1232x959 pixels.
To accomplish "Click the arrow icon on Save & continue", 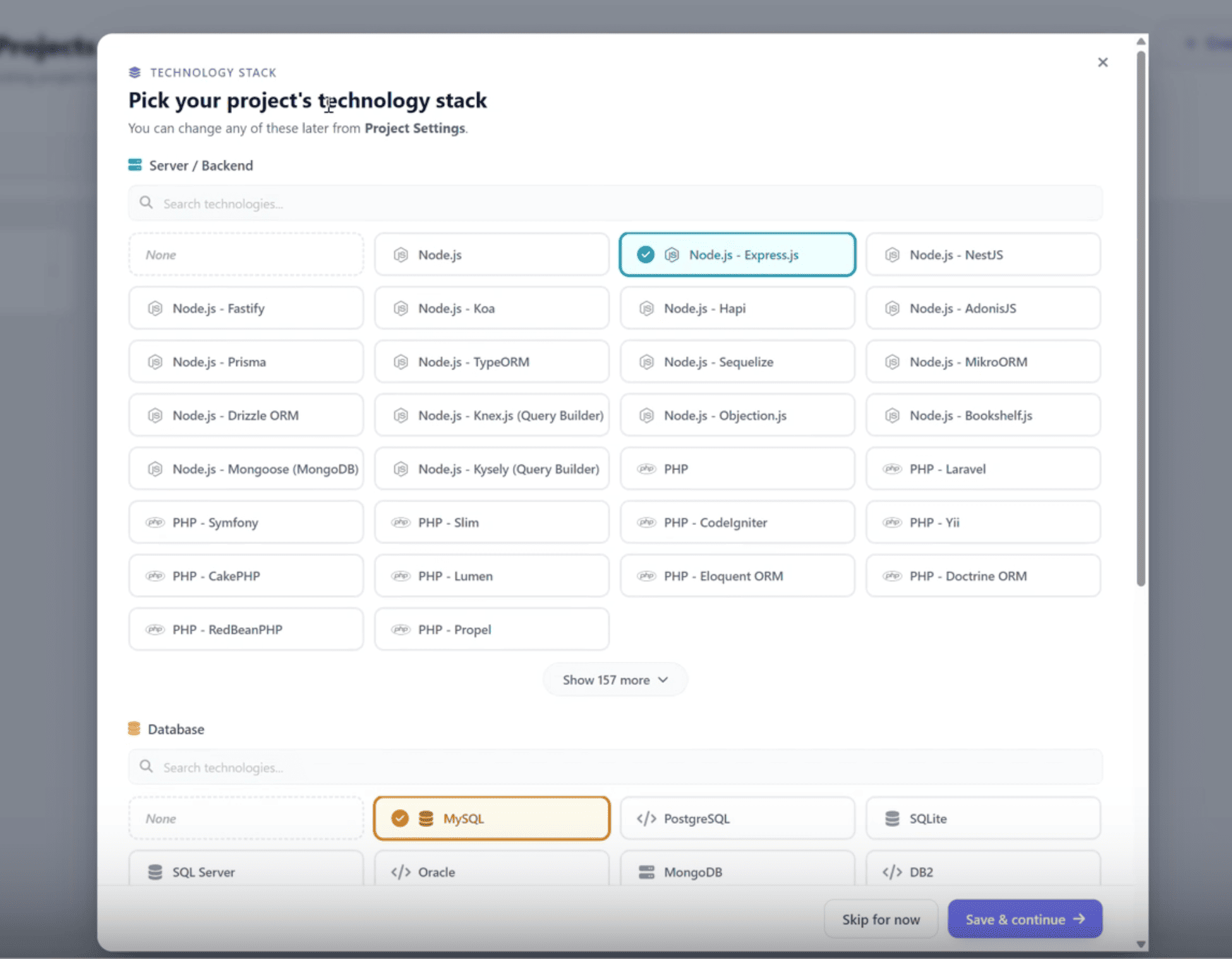I will (x=1079, y=919).
